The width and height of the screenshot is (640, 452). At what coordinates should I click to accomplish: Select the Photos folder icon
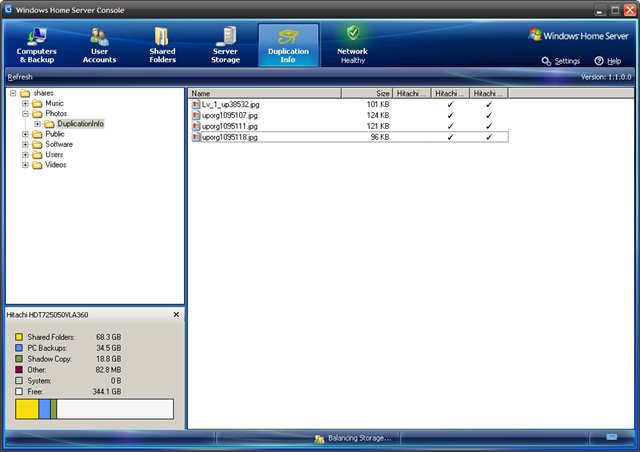click(37, 114)
